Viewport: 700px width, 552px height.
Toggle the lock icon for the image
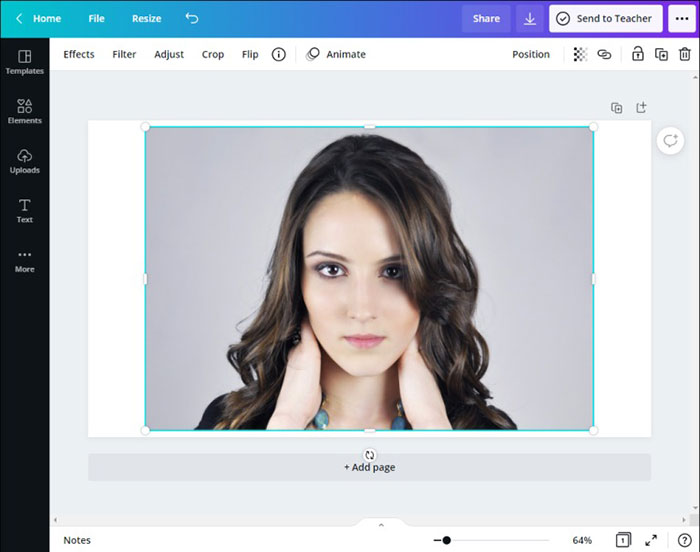[x=637, y=54]
